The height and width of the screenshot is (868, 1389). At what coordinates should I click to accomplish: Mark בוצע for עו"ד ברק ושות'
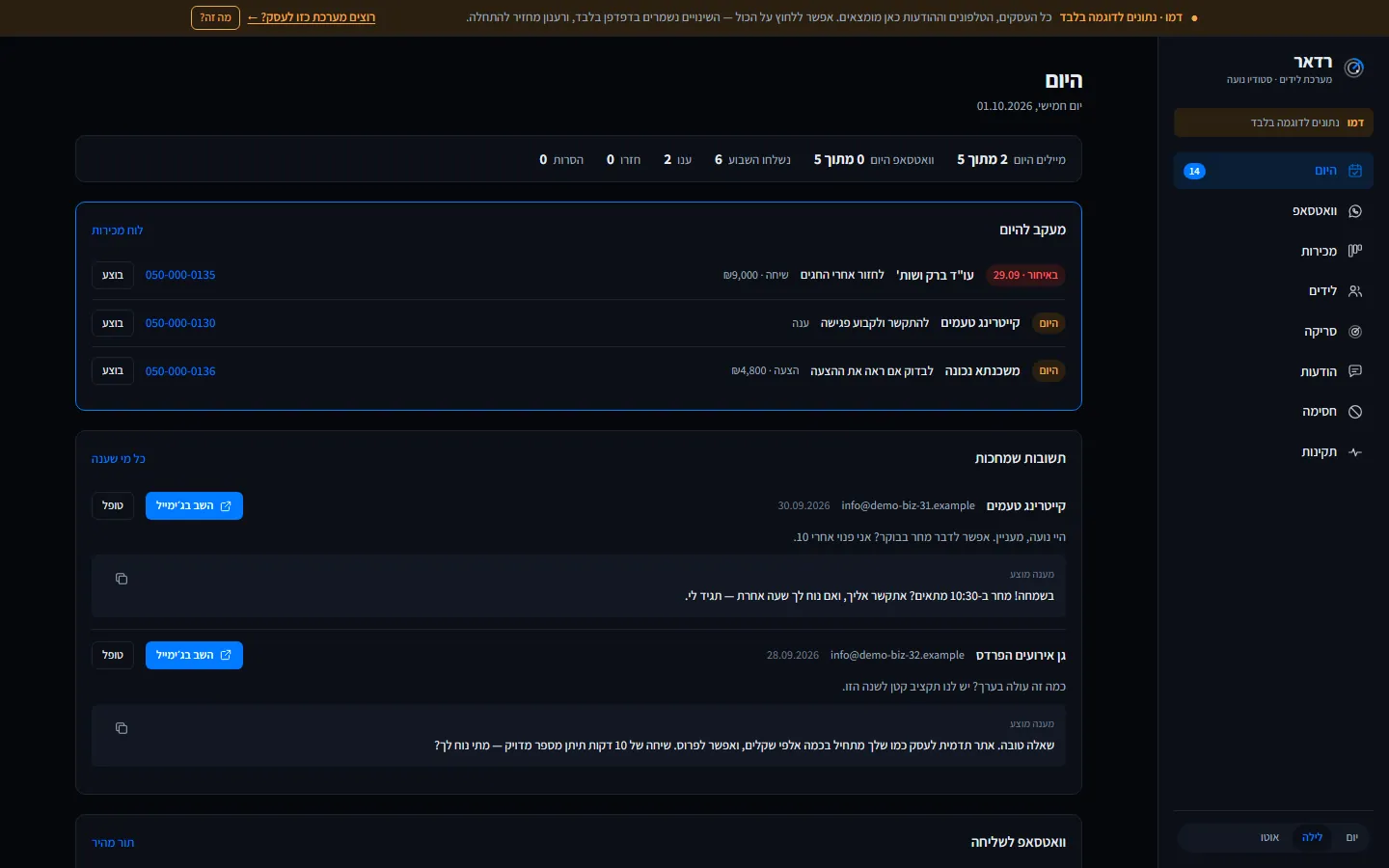coord(113,275)
